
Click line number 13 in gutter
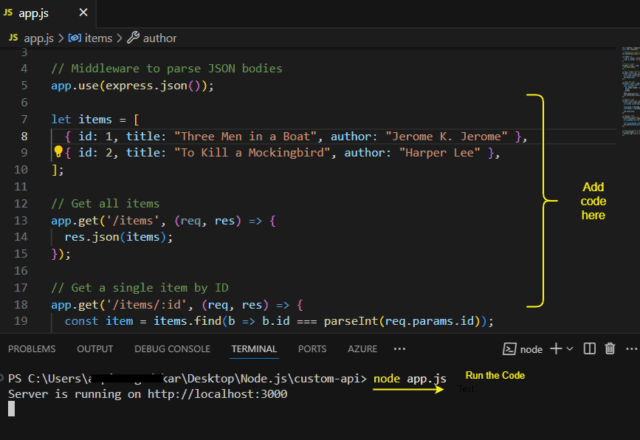click(21, 220)
